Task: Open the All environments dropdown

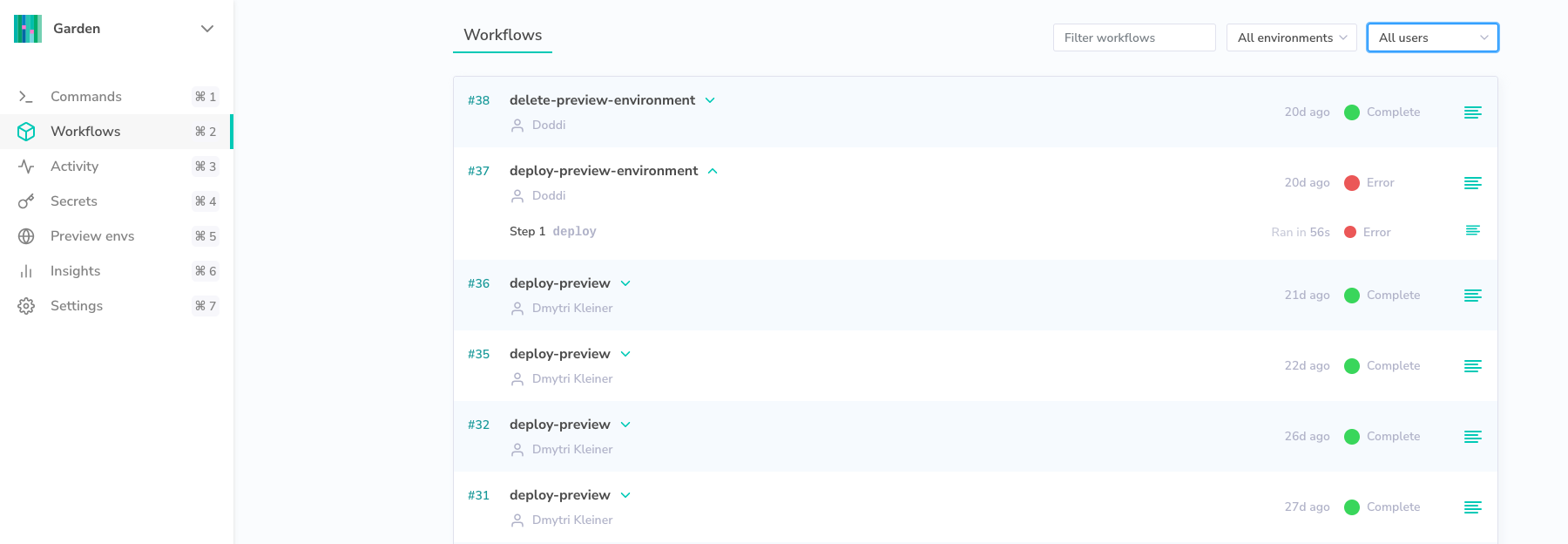Action: (1291, 37)
